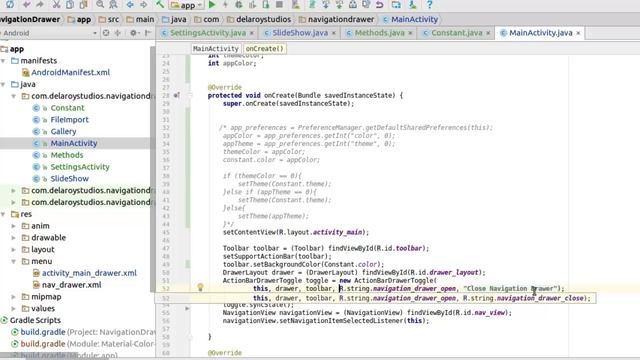Expand the drawable folder

(x=14, y=238)
